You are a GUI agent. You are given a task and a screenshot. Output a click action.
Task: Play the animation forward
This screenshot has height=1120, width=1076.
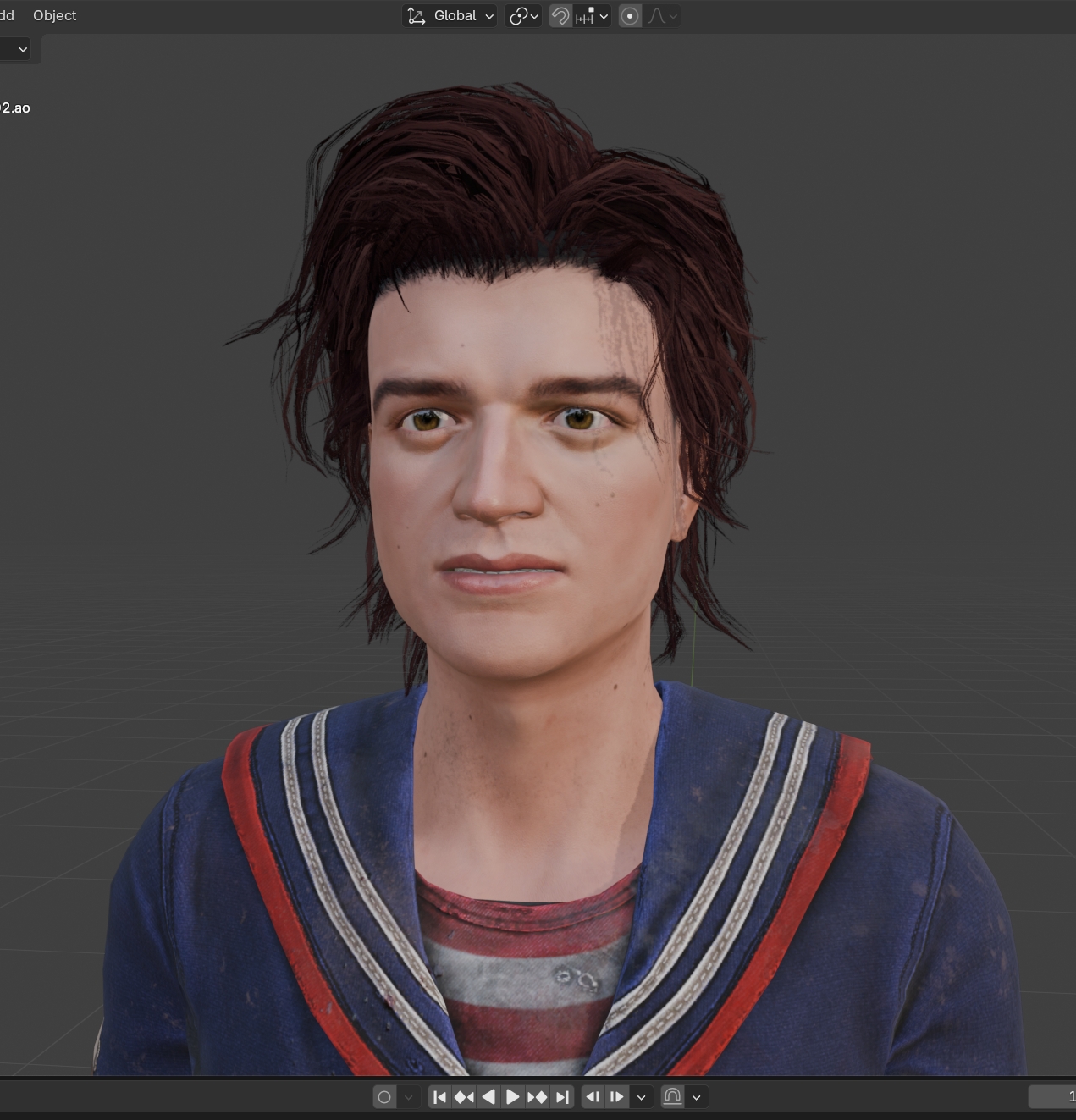pyautogui.click(x=513, y=1097)
